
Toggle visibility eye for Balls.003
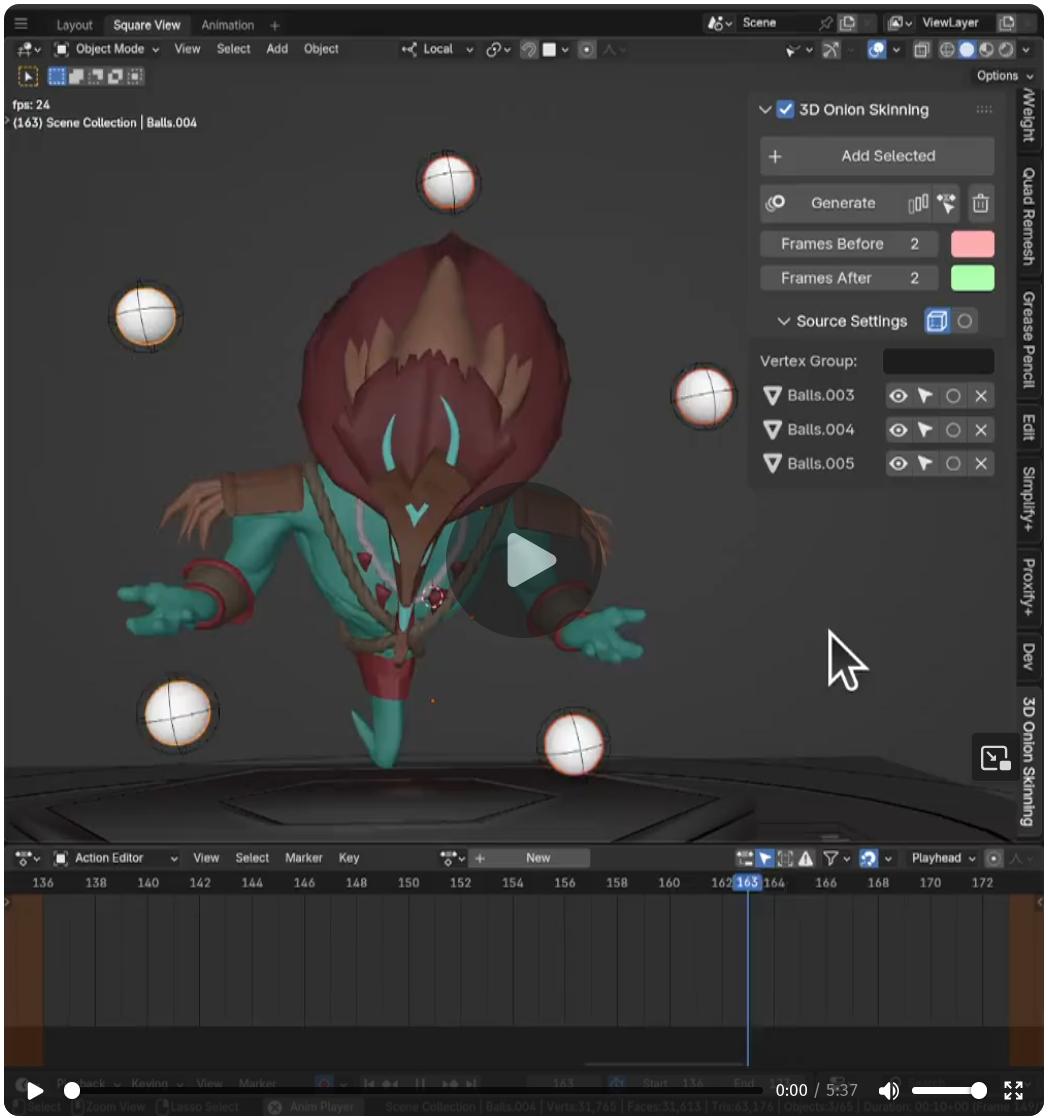tap(898, 396)
